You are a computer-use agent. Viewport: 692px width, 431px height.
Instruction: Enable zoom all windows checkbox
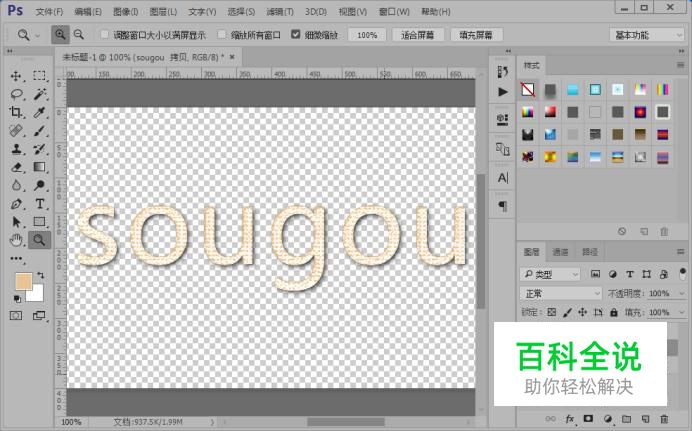(x=222, y=34)
